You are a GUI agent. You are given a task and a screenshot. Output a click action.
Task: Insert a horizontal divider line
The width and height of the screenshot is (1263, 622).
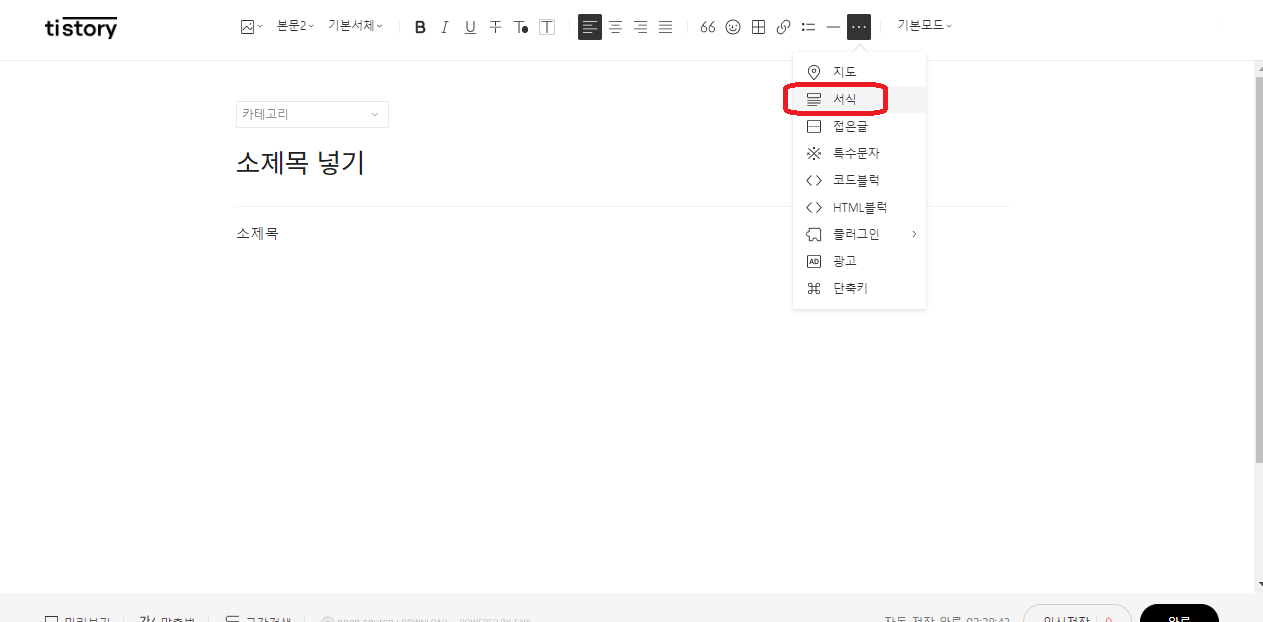click(x=834, y=27)
